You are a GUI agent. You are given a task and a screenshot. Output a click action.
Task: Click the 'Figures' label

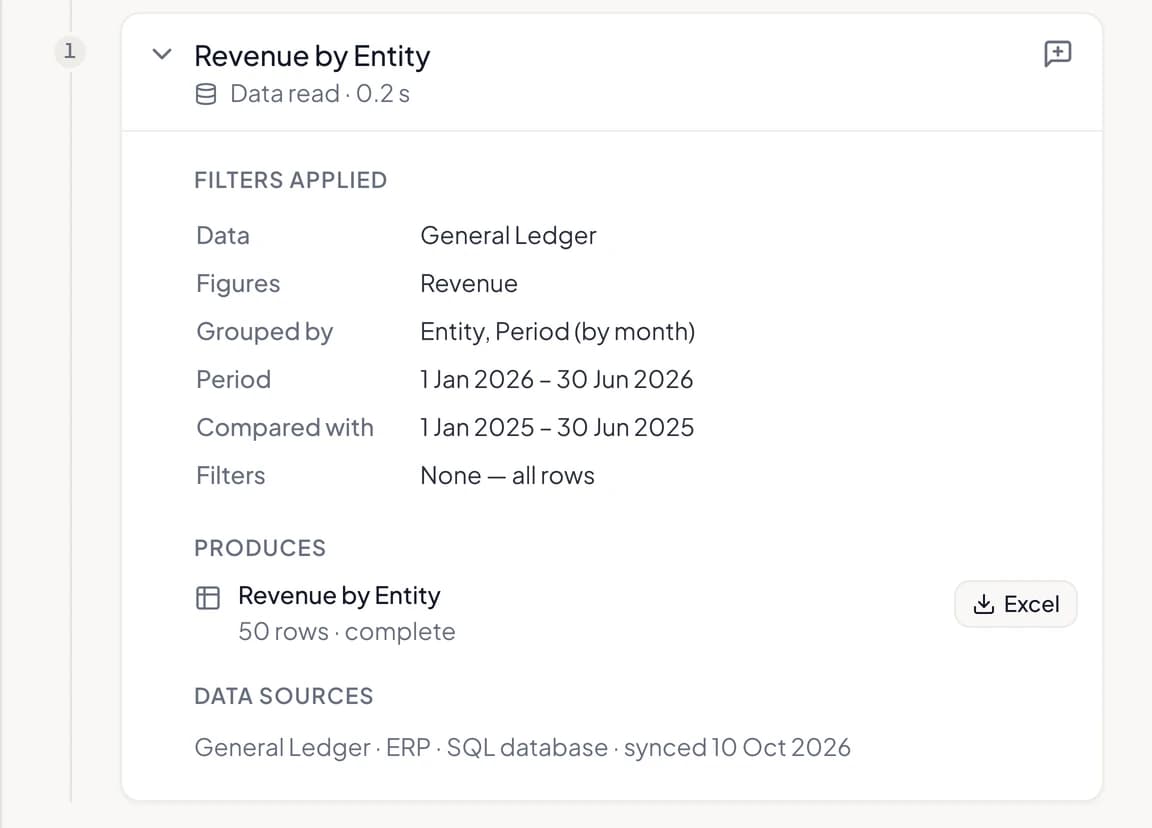(238, 284)
